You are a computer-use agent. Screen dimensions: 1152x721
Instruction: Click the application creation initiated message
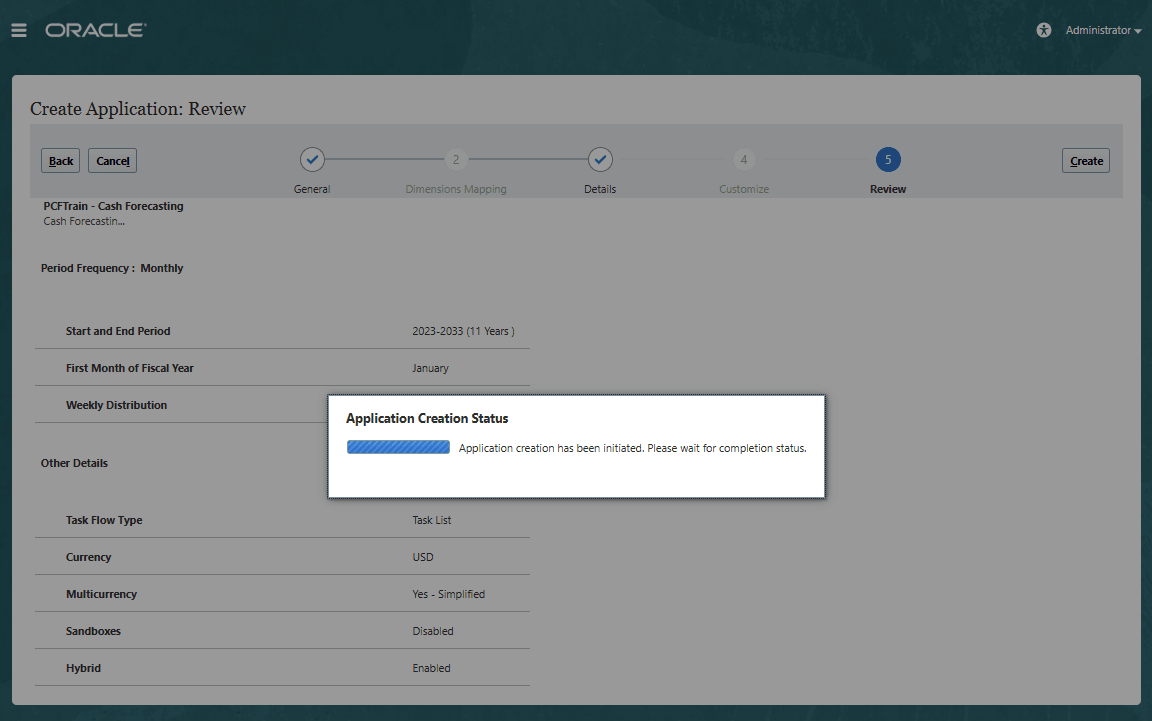click(633, 448)
